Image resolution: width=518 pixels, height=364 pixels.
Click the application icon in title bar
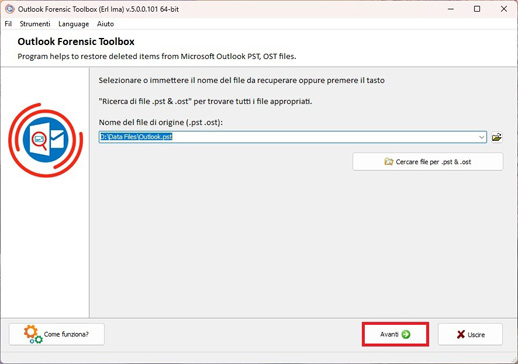click(10, 9)
